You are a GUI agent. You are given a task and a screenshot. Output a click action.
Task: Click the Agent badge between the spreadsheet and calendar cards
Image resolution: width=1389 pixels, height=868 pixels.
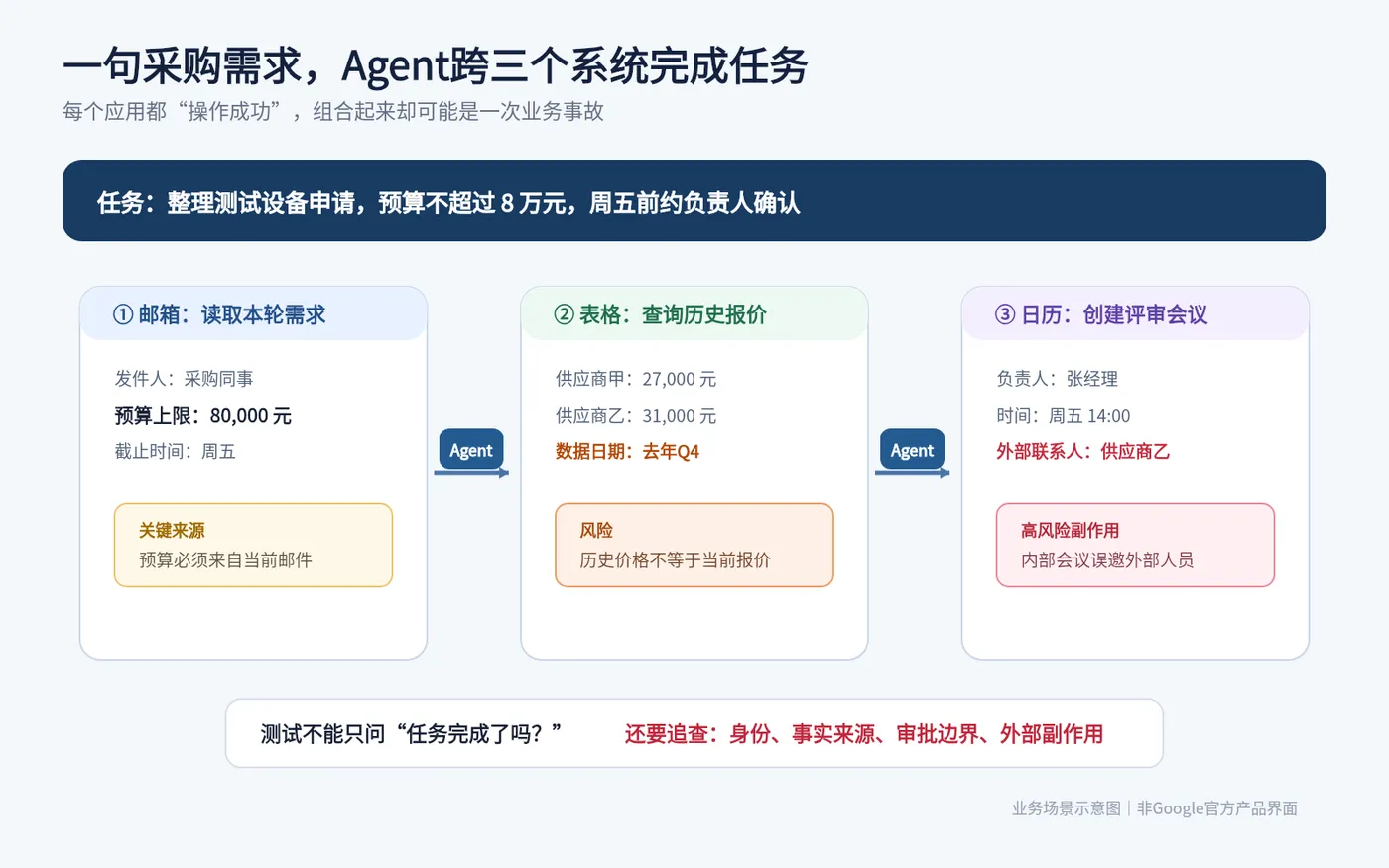912,450
